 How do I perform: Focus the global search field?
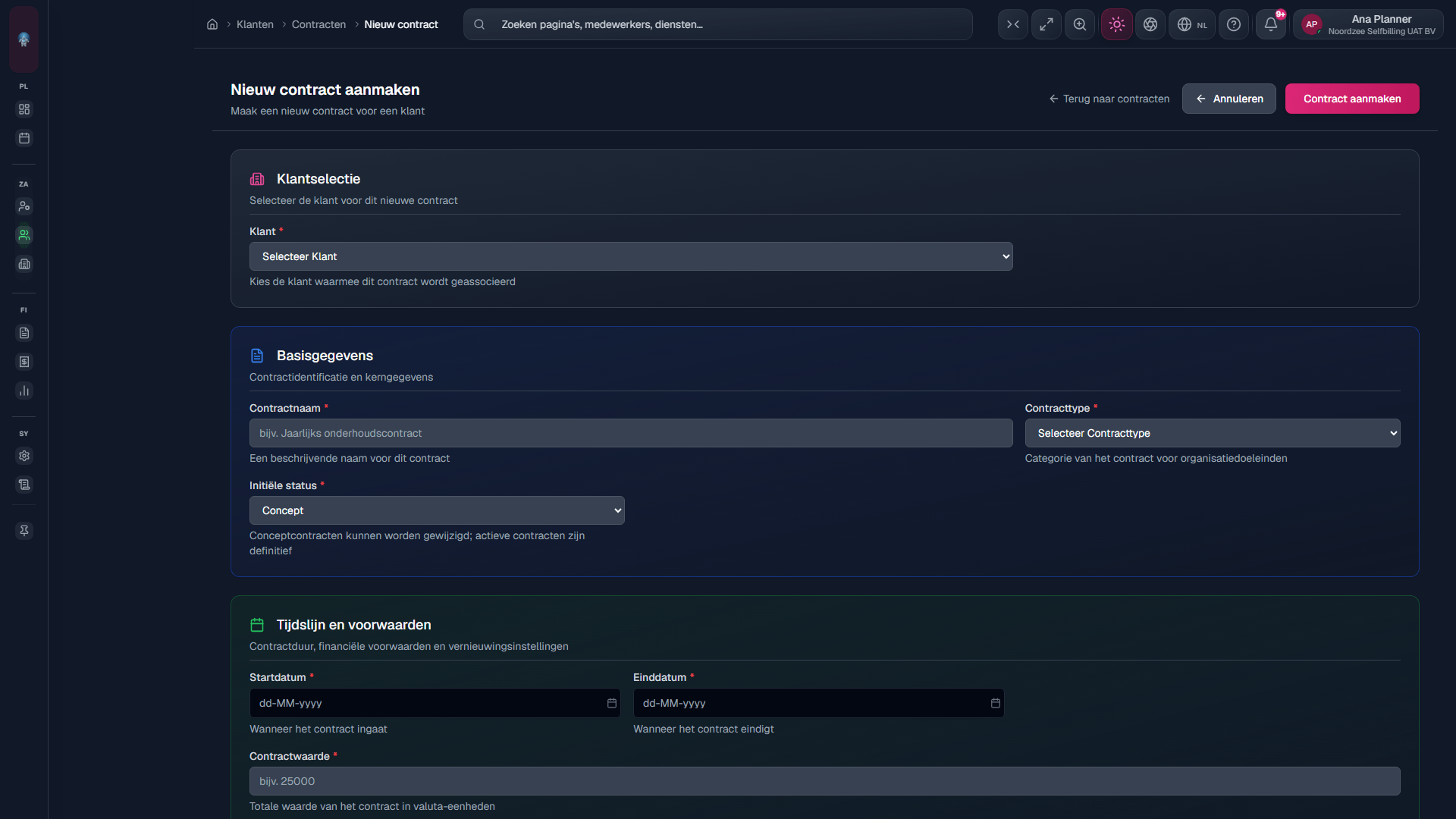click(x=717, y=24)
